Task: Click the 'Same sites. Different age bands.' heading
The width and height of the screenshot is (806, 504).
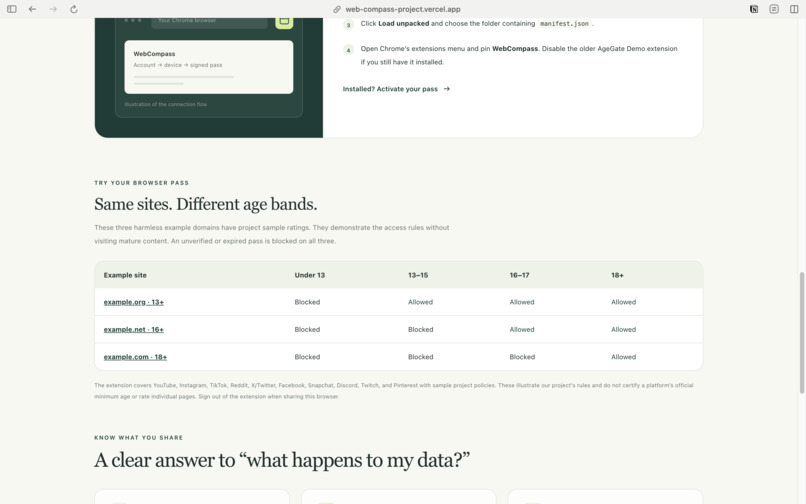Action: (206, 204)
